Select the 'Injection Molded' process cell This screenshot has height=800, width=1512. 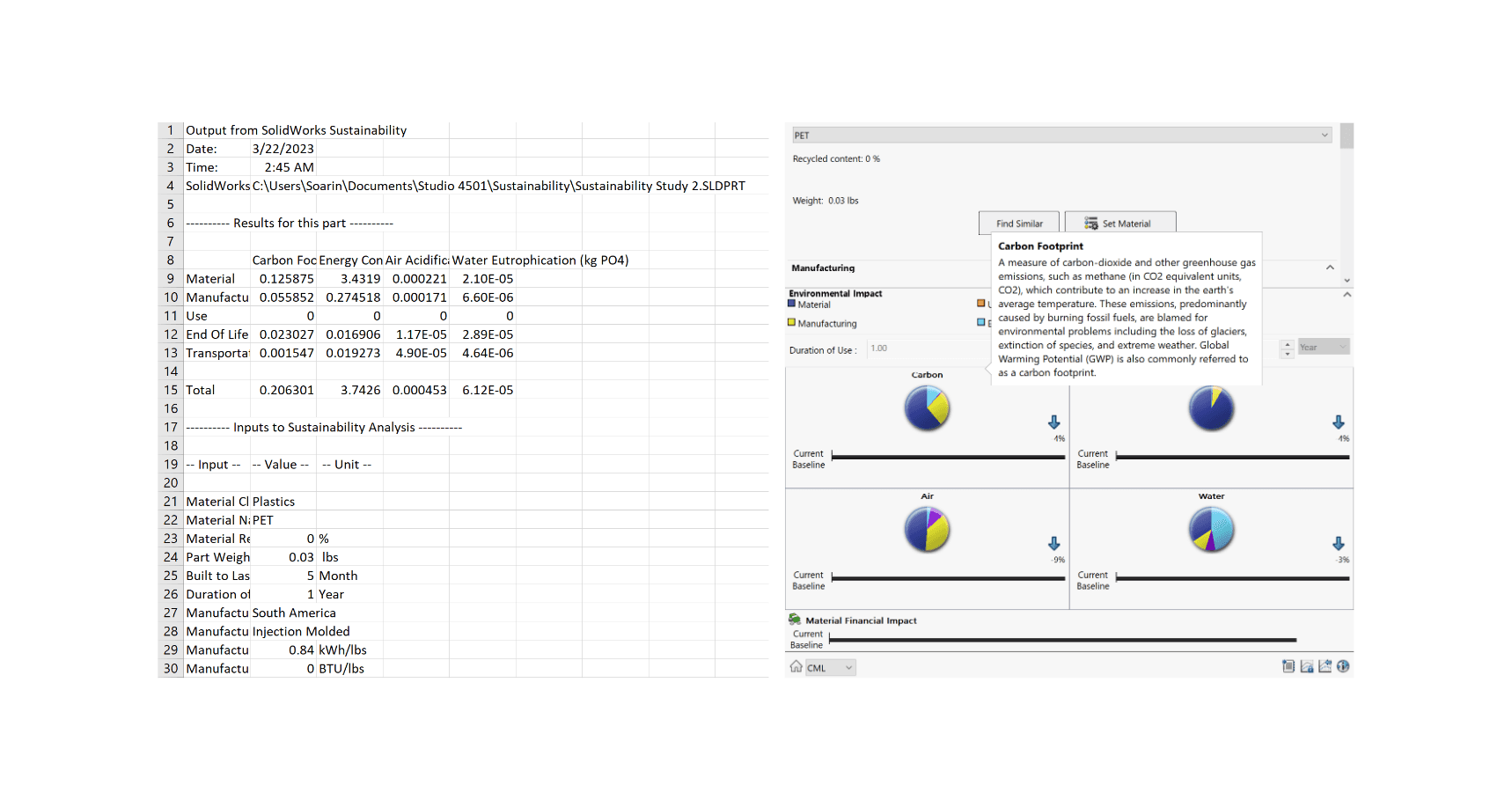[301, 632]
